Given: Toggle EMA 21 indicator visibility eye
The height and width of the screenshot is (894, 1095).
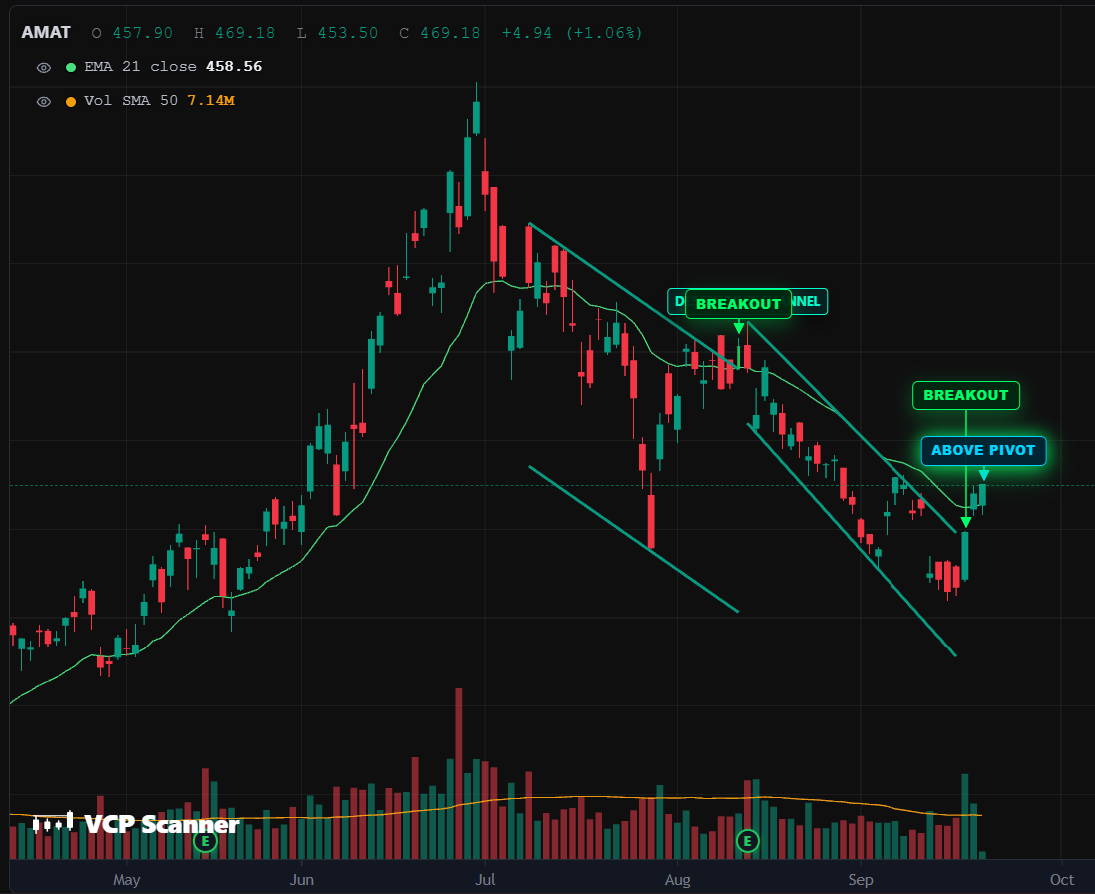Looking at the screenshot, I should (43, 68).
